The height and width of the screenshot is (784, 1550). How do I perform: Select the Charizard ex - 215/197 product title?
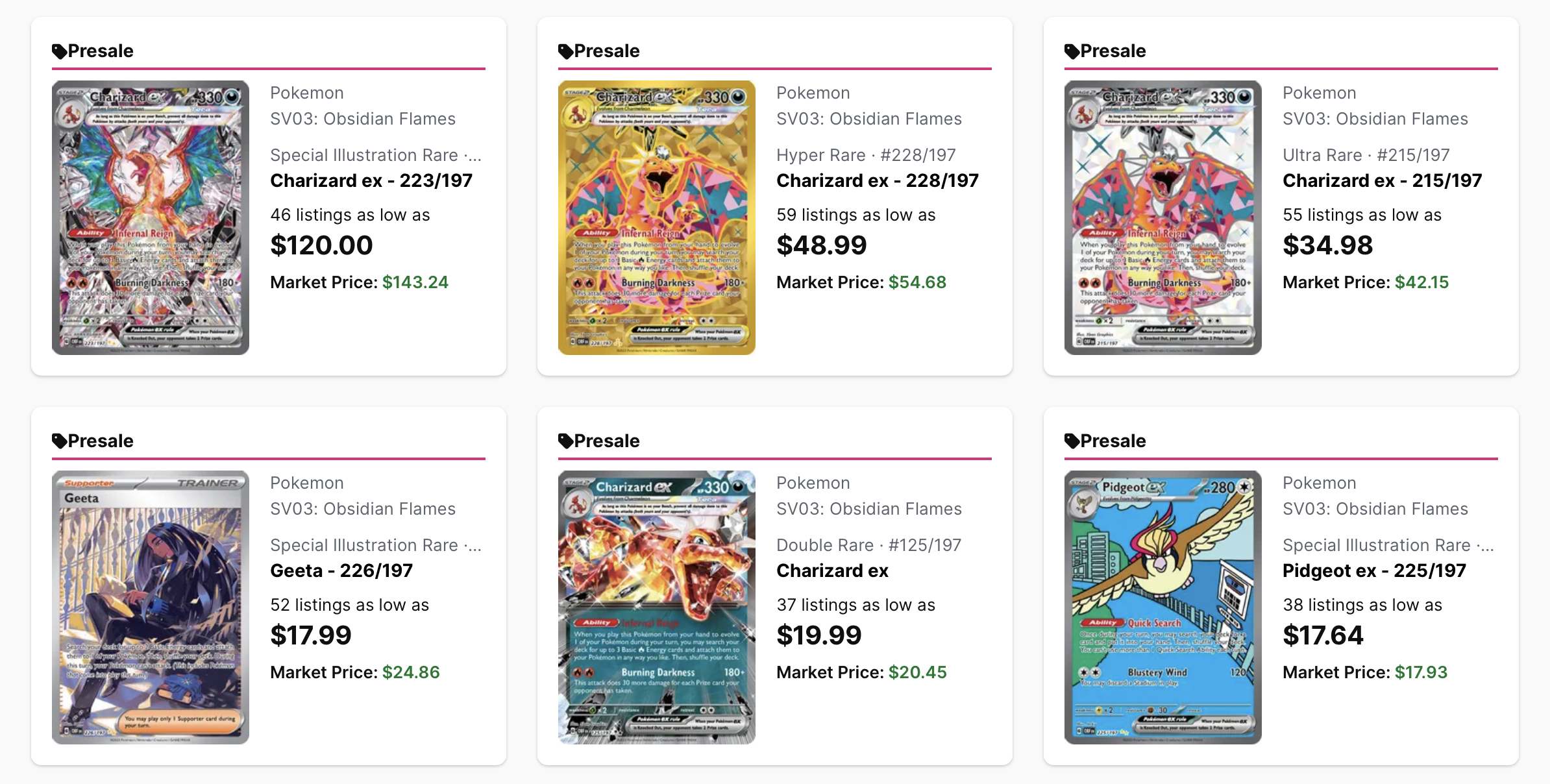[x=1383, y=180]
